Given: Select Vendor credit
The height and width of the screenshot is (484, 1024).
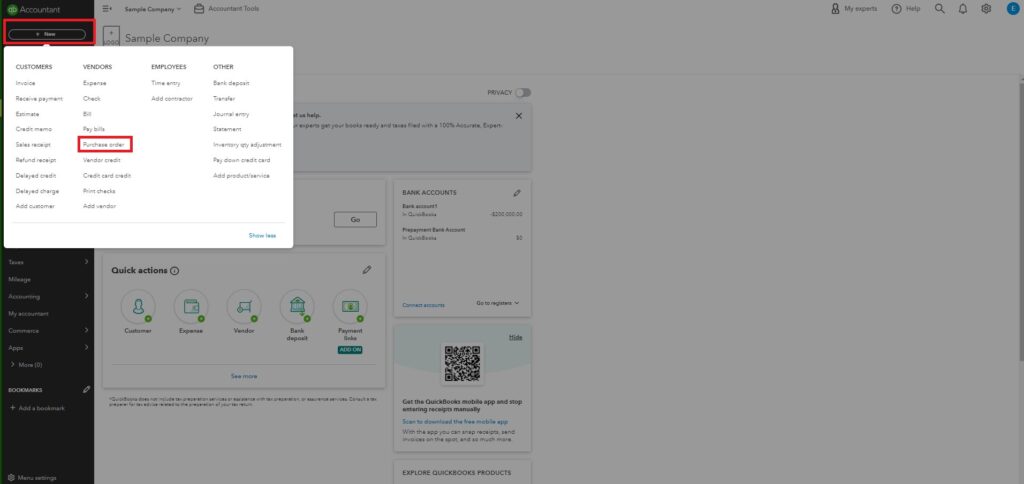Looking at the screenshot, I should pos(102,160).
